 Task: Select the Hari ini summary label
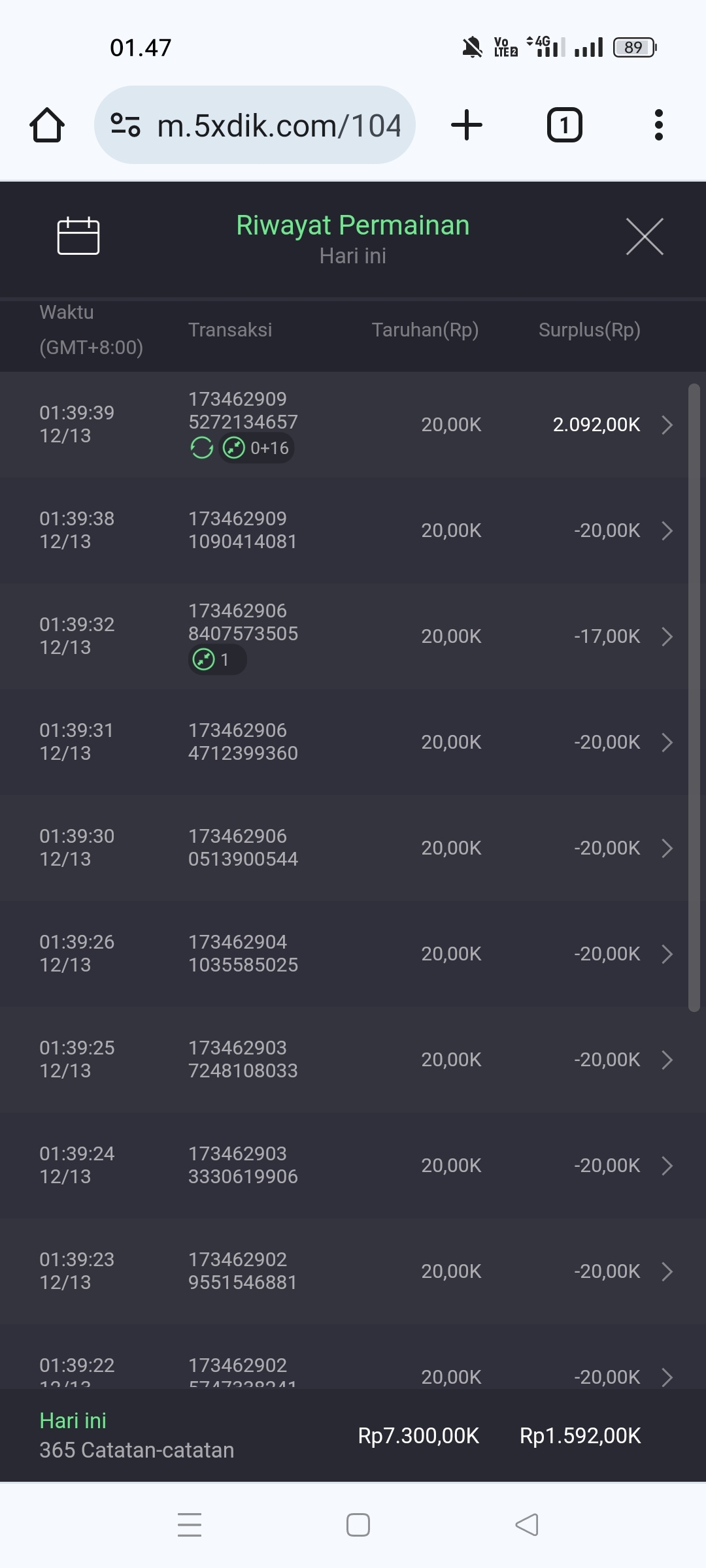point(73,1420)
